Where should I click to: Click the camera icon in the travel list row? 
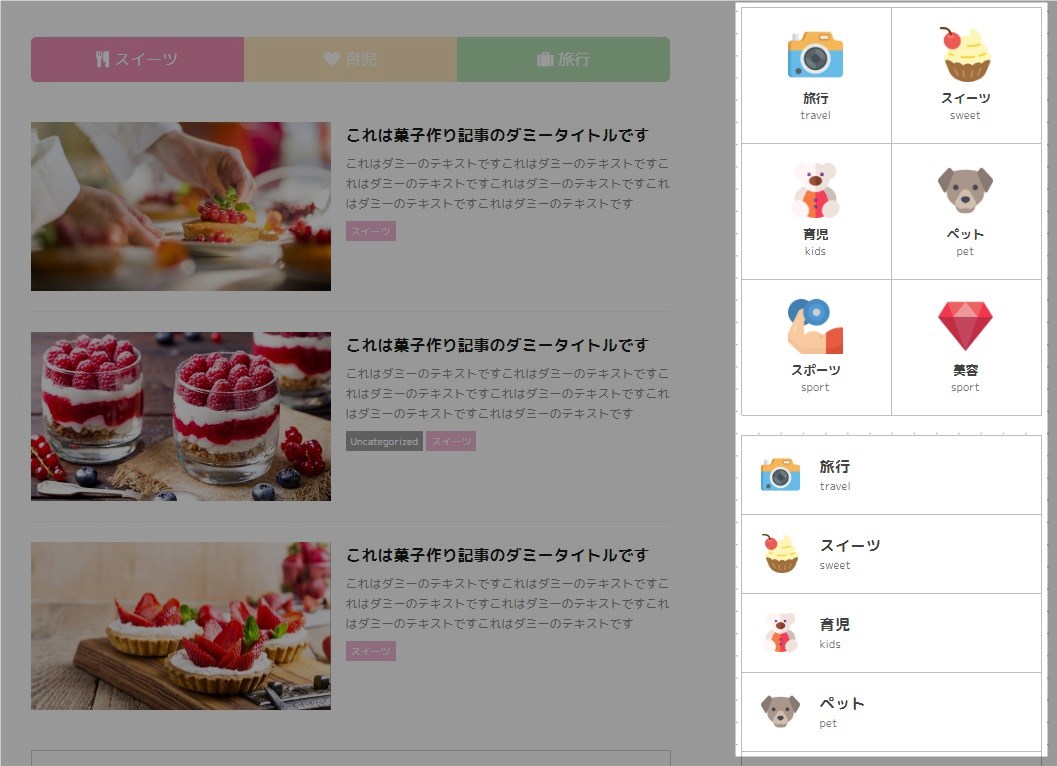(781, 475)
